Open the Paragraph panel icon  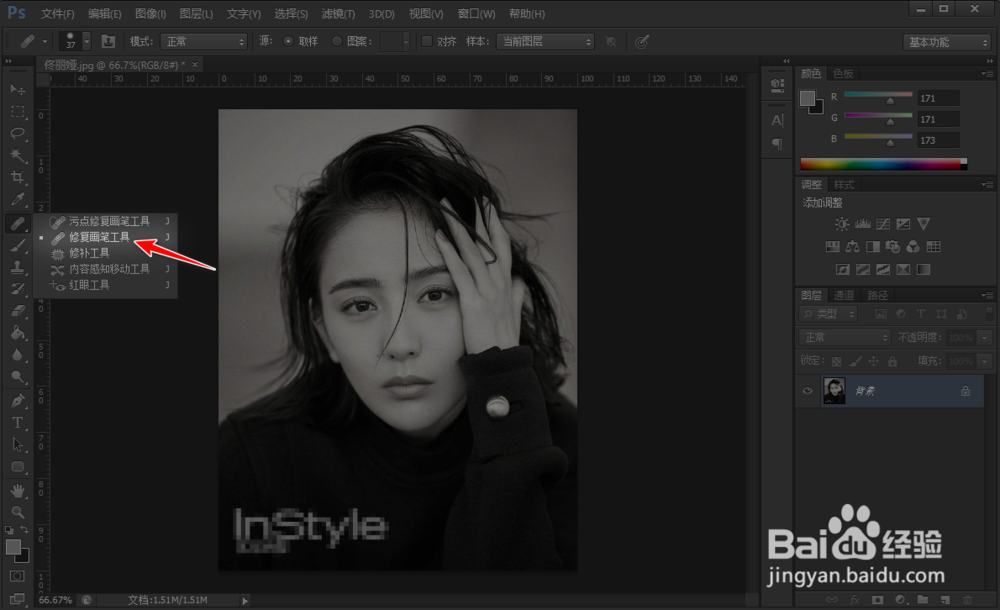777,144
